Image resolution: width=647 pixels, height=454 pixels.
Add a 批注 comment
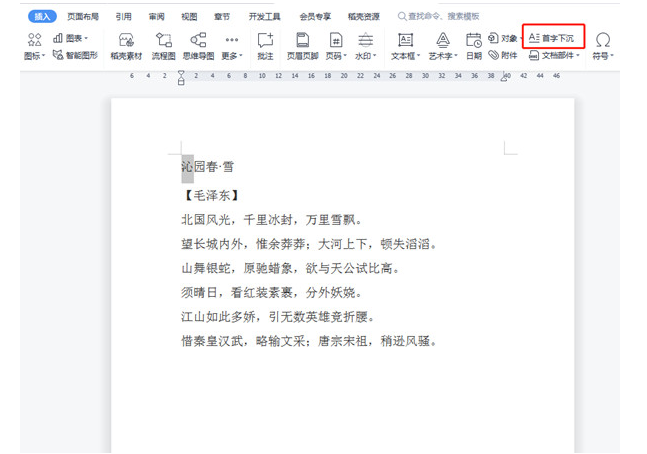(265, 47)
